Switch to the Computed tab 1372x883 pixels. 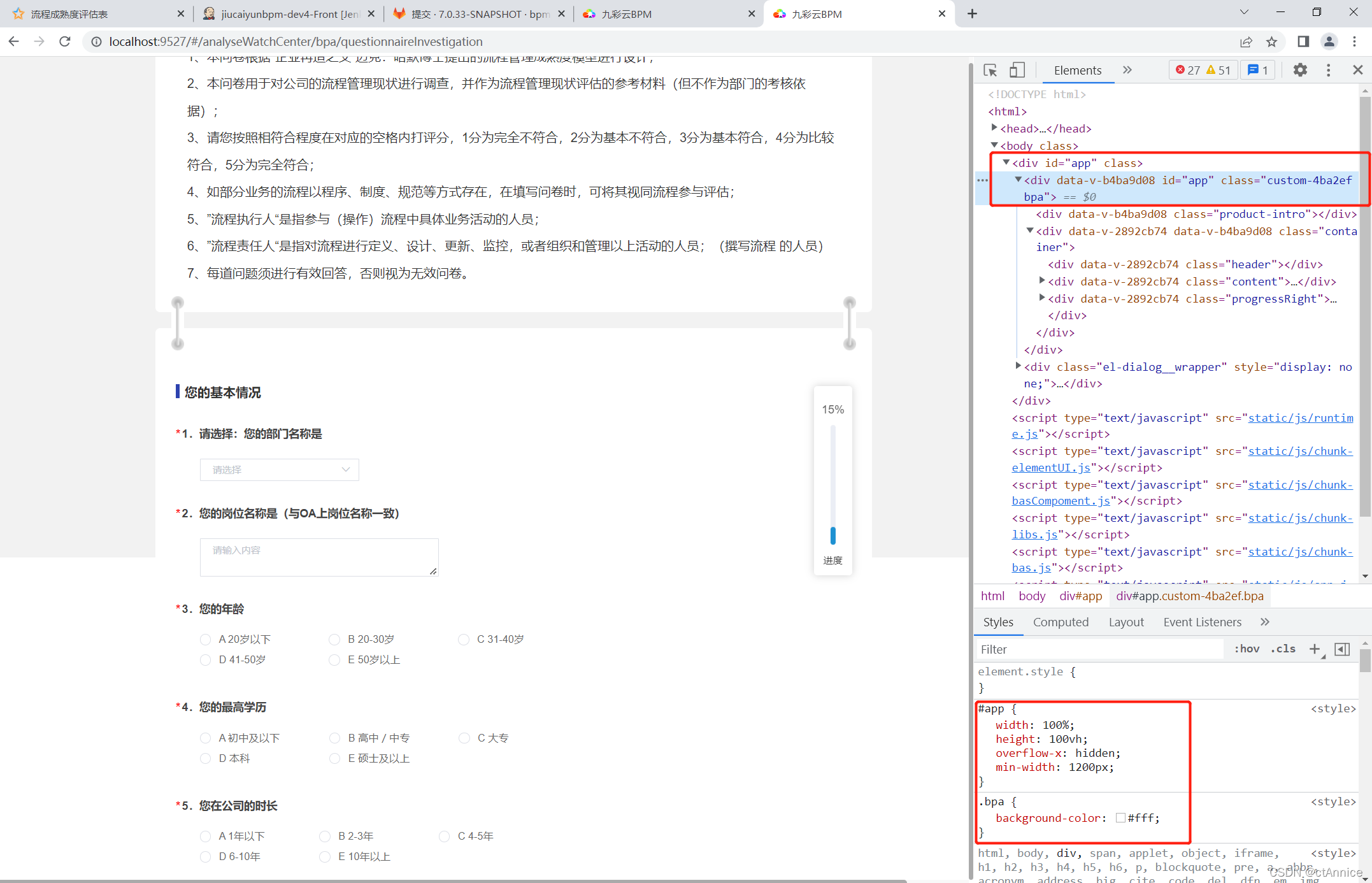pos(1061,622)
